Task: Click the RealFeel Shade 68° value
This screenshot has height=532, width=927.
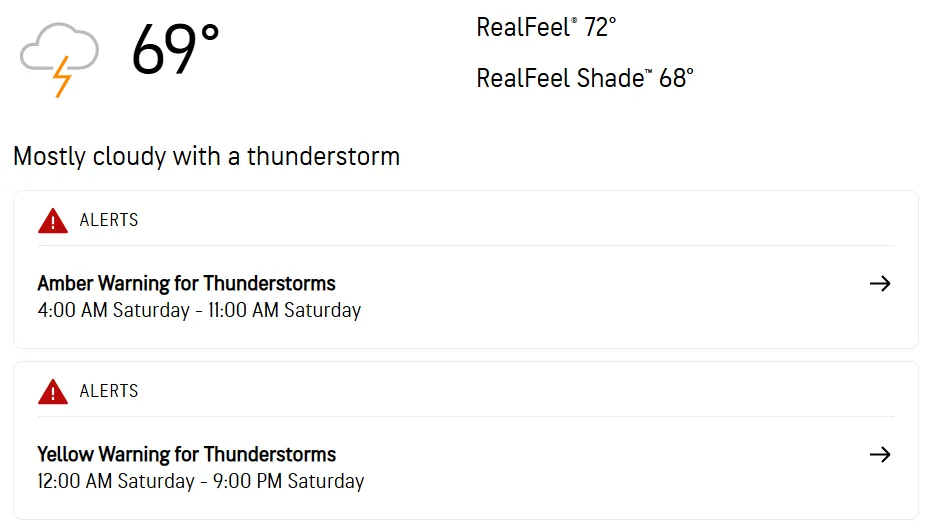Action: point(676,78)
